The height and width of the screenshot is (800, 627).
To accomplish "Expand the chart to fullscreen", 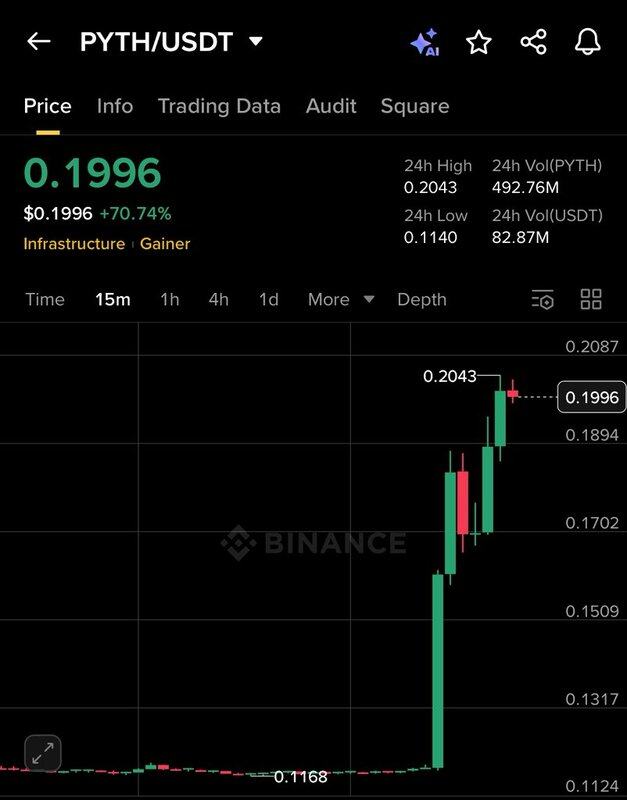I will point(43,753).
